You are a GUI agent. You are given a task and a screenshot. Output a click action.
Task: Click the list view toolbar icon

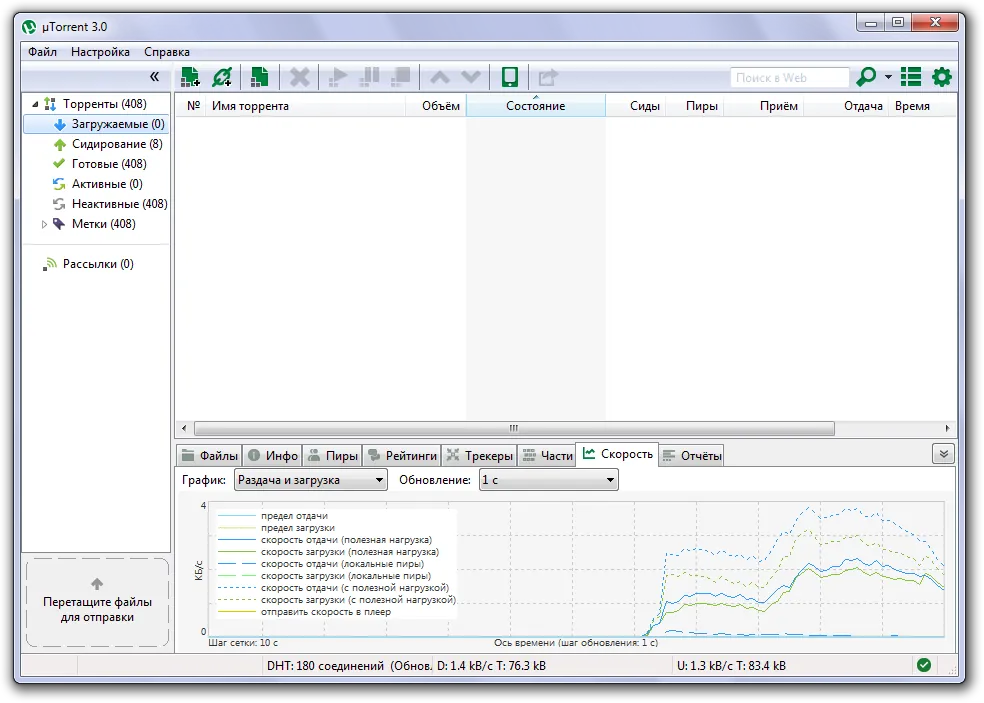pyautogui.click(x=911, y=77)
